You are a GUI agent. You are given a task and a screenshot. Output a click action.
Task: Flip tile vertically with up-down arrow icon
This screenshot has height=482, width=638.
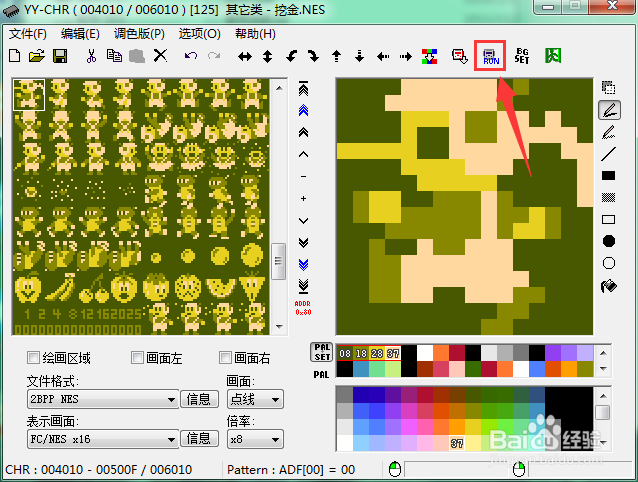(x=267, y=56)
